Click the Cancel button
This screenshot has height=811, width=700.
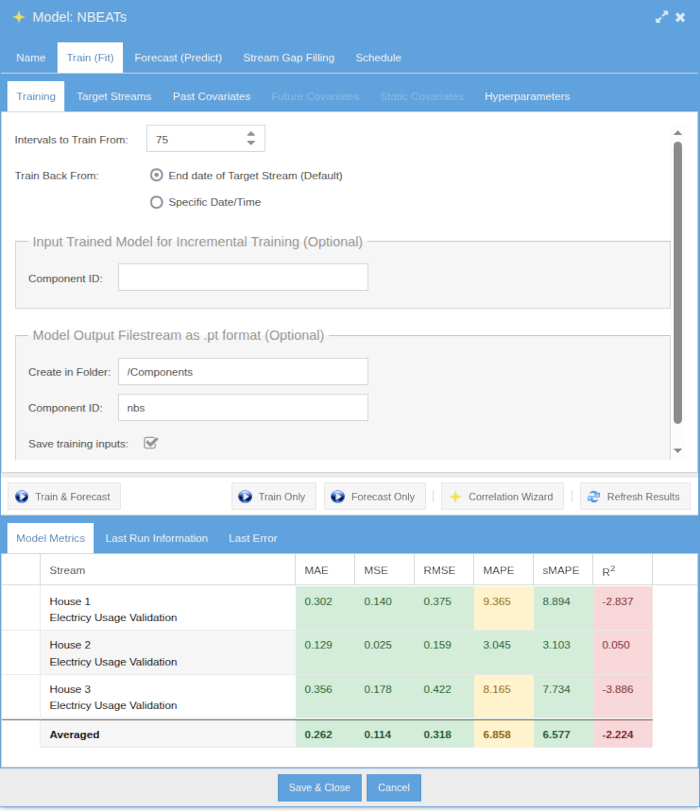point(394,787)
